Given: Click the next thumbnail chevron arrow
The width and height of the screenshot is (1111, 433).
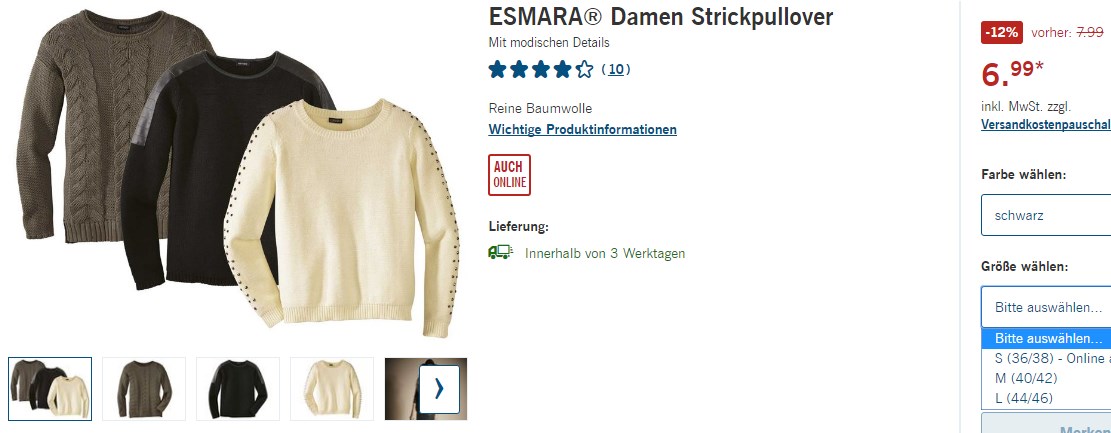Looking at the screenshot, I should [x=439, y=389].
